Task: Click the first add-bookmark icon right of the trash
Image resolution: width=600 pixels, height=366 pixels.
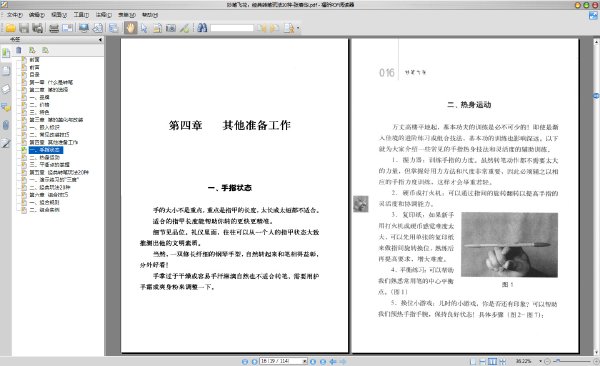Action: 32,50
